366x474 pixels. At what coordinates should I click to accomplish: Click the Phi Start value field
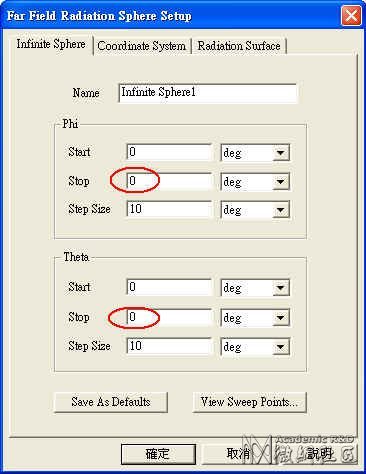coord(169,152)
